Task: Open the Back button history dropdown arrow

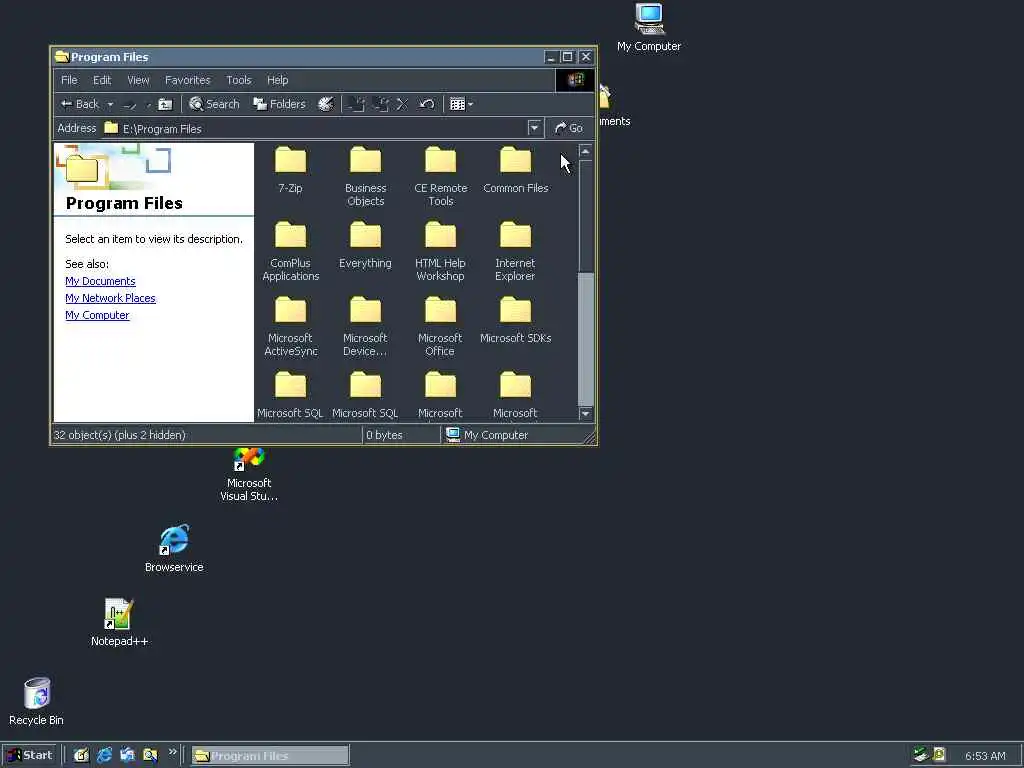Action: pos(110,104)
